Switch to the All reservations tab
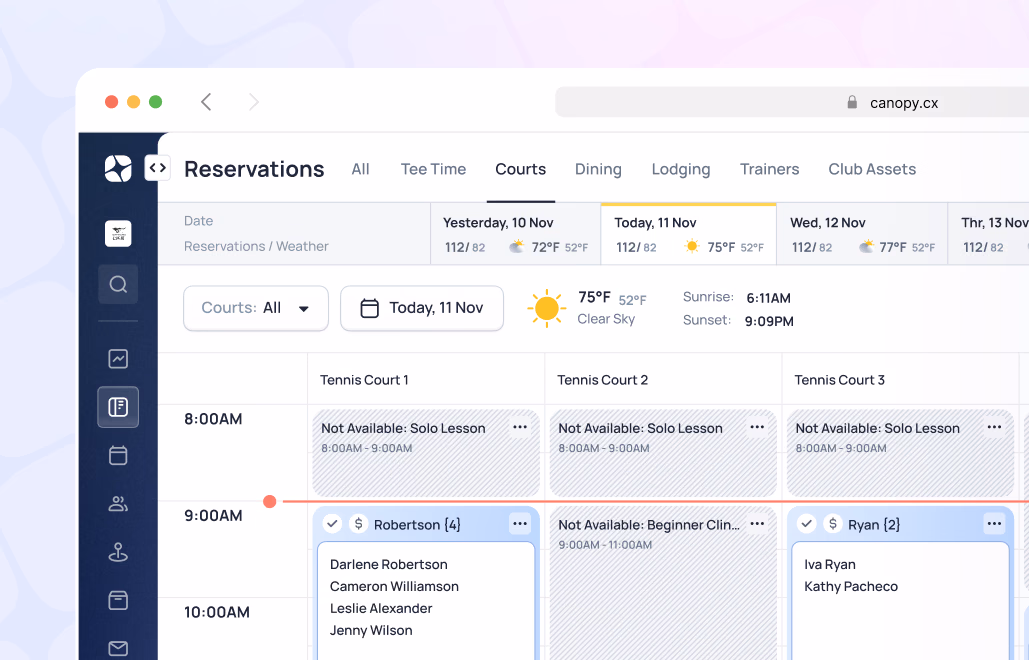Screen dimensions: 1029x660 (x=360, y=169)
